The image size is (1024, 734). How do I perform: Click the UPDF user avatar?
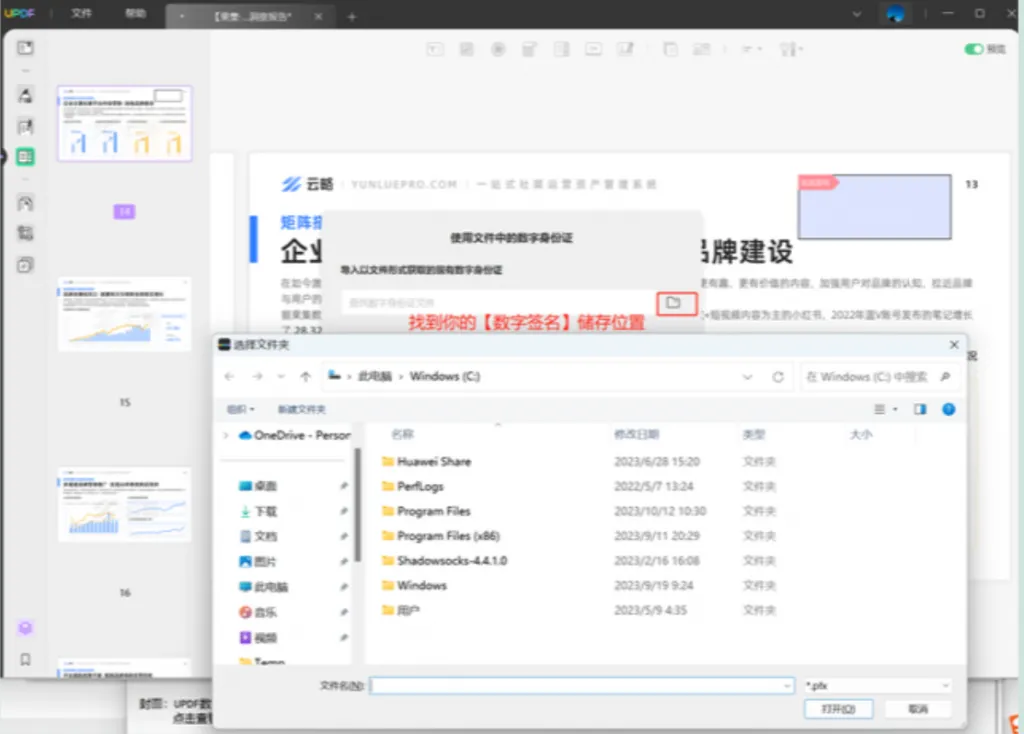pyautogui.click(x=895, y=14)
